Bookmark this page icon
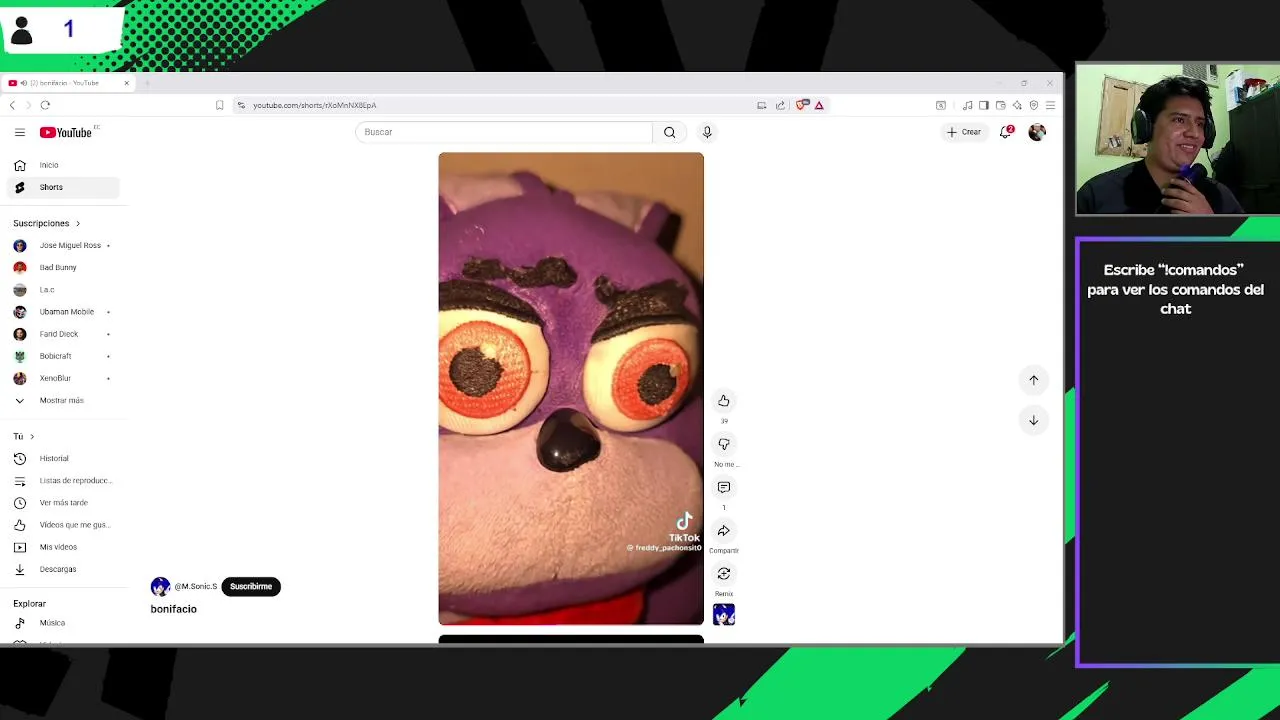Image resolution: width=1280 pixels, height=720 pixels. (219, 105)
